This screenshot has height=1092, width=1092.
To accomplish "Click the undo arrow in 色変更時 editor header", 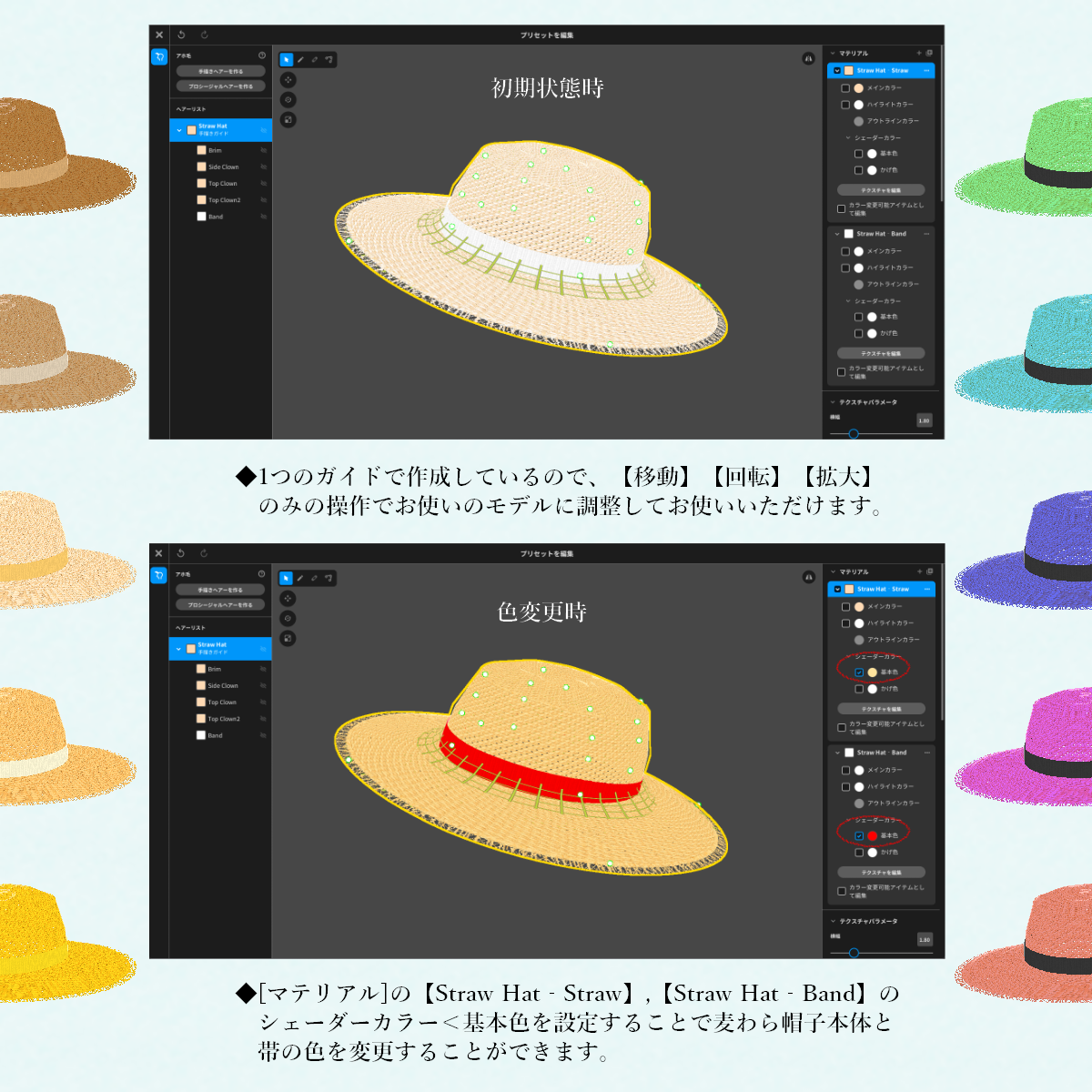I will [180, 553].
